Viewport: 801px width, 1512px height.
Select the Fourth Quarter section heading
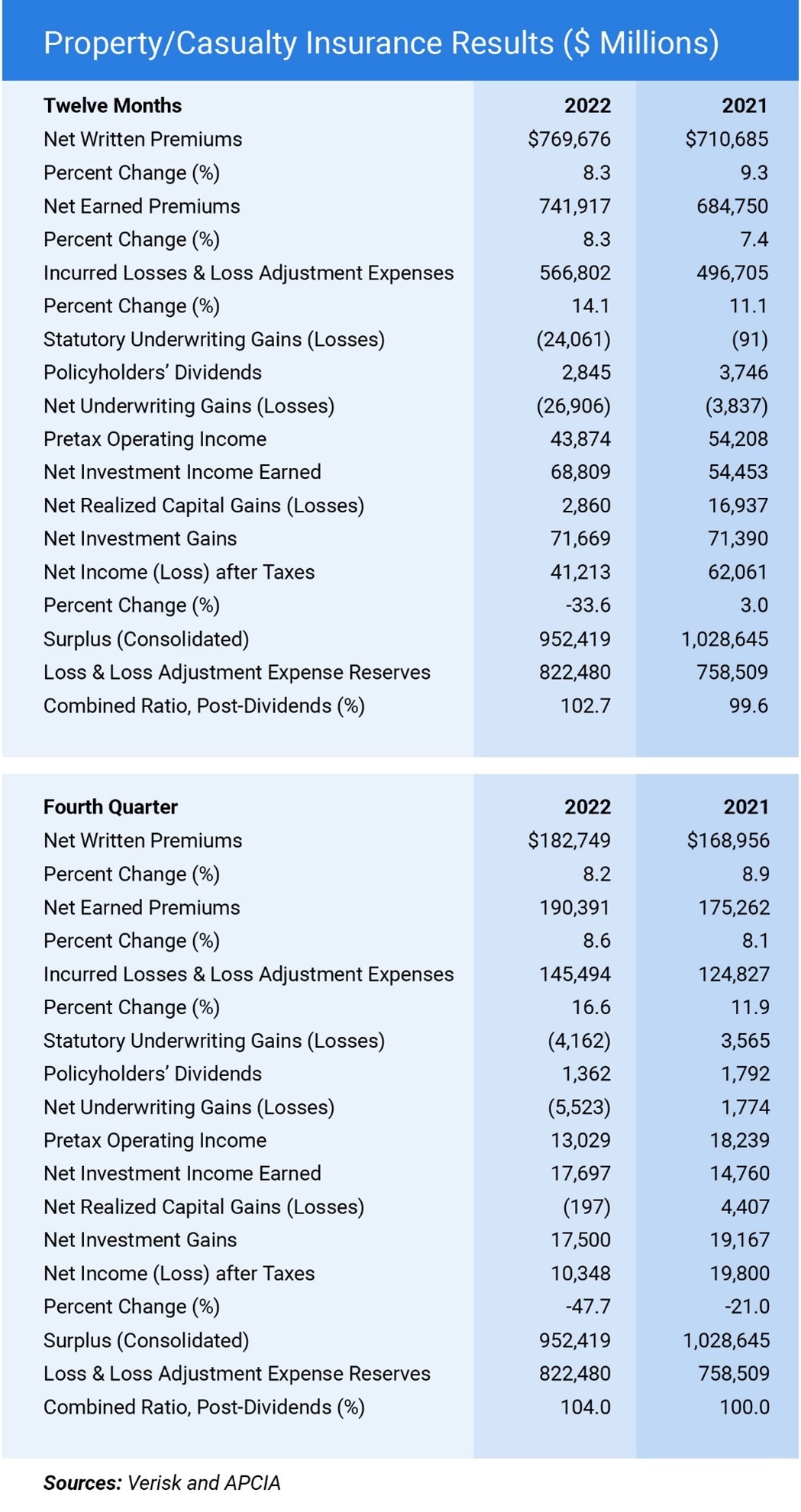coord(110,807)
